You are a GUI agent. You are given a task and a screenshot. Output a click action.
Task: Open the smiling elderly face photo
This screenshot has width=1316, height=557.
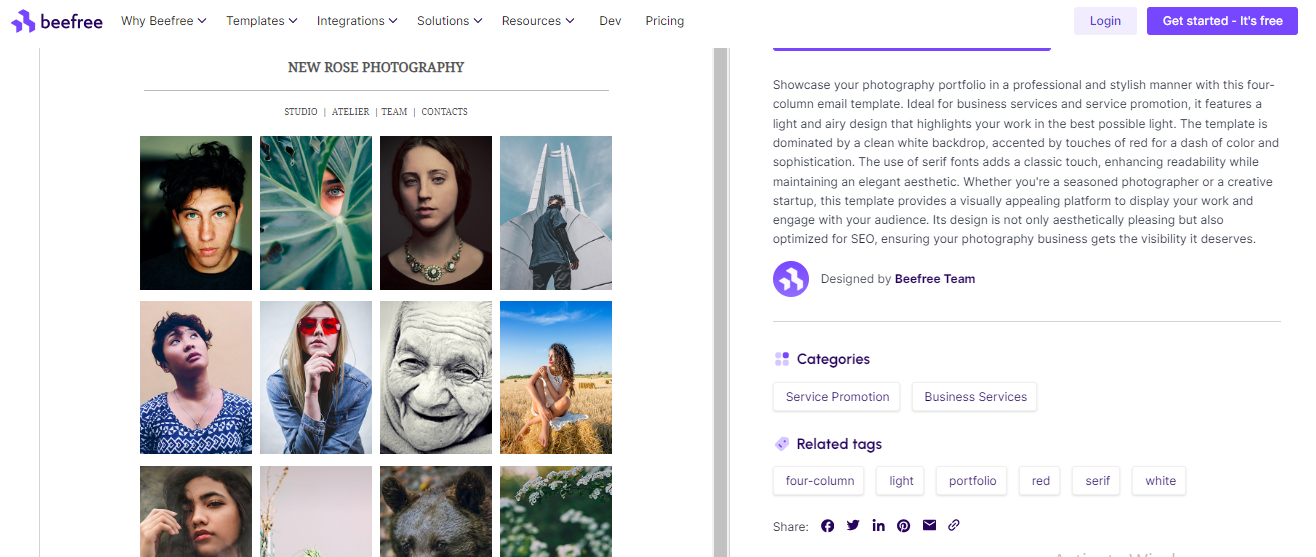tap(436, 377)
